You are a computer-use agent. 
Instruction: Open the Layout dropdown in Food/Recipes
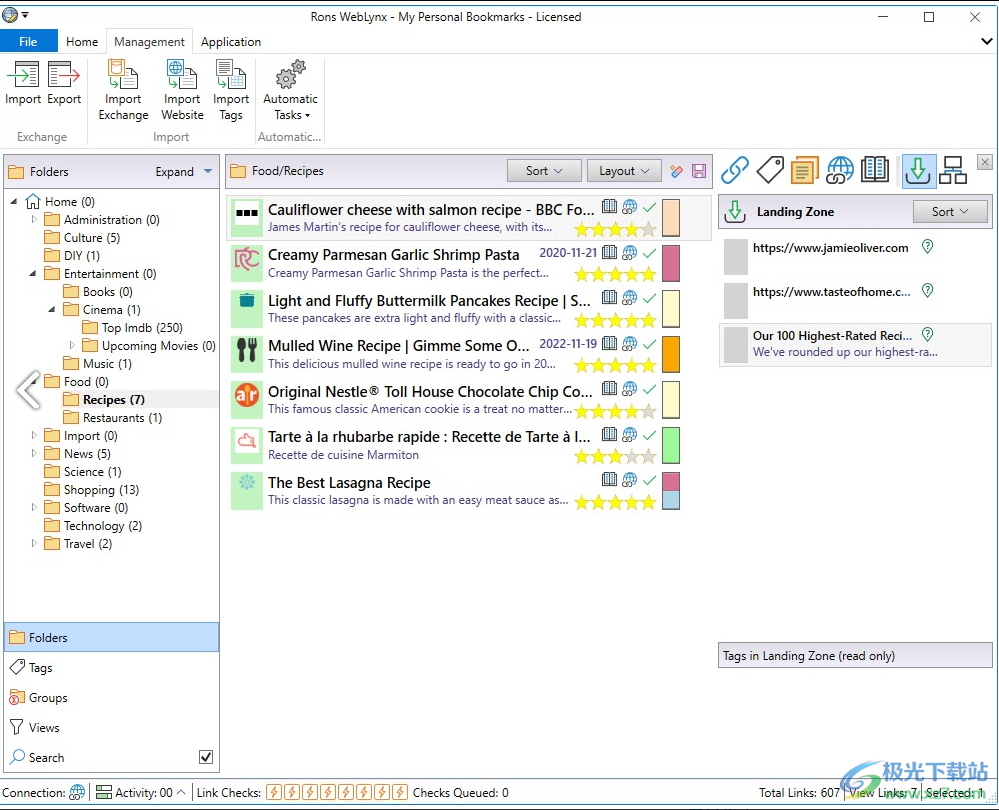pyautogui.click(x=624, y=171)
